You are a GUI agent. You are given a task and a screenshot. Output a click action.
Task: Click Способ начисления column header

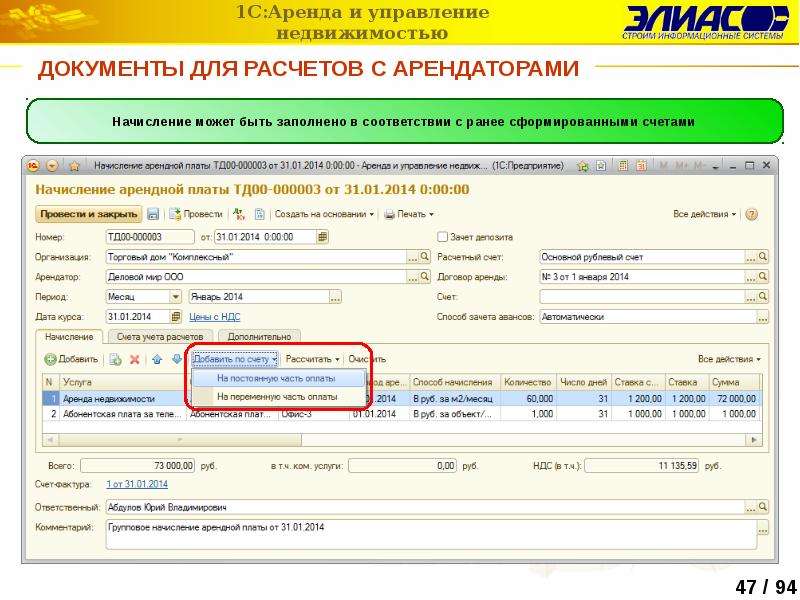coord(455,382)
